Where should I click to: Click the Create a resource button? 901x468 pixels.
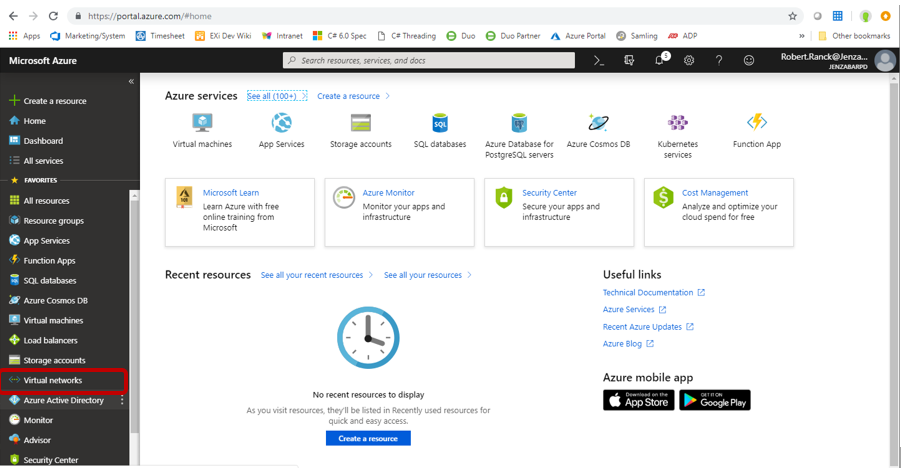[368, 438]
